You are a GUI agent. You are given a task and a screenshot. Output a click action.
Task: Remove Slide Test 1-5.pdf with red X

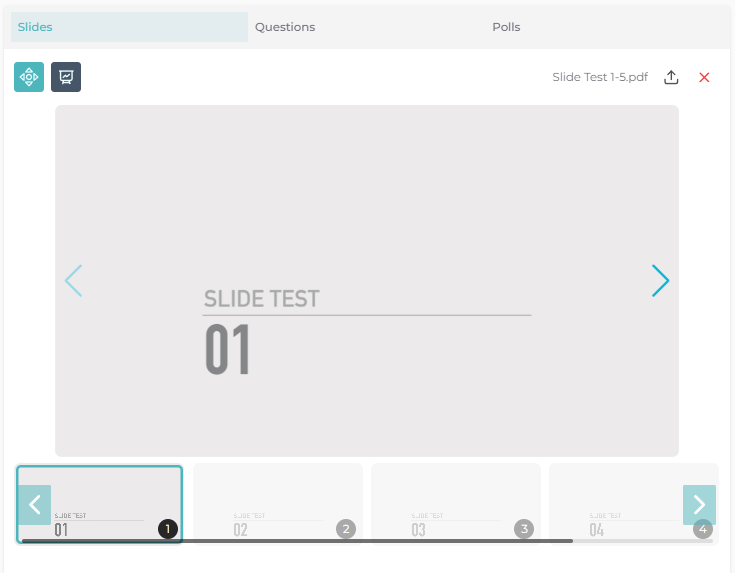[x=704, y=77]
